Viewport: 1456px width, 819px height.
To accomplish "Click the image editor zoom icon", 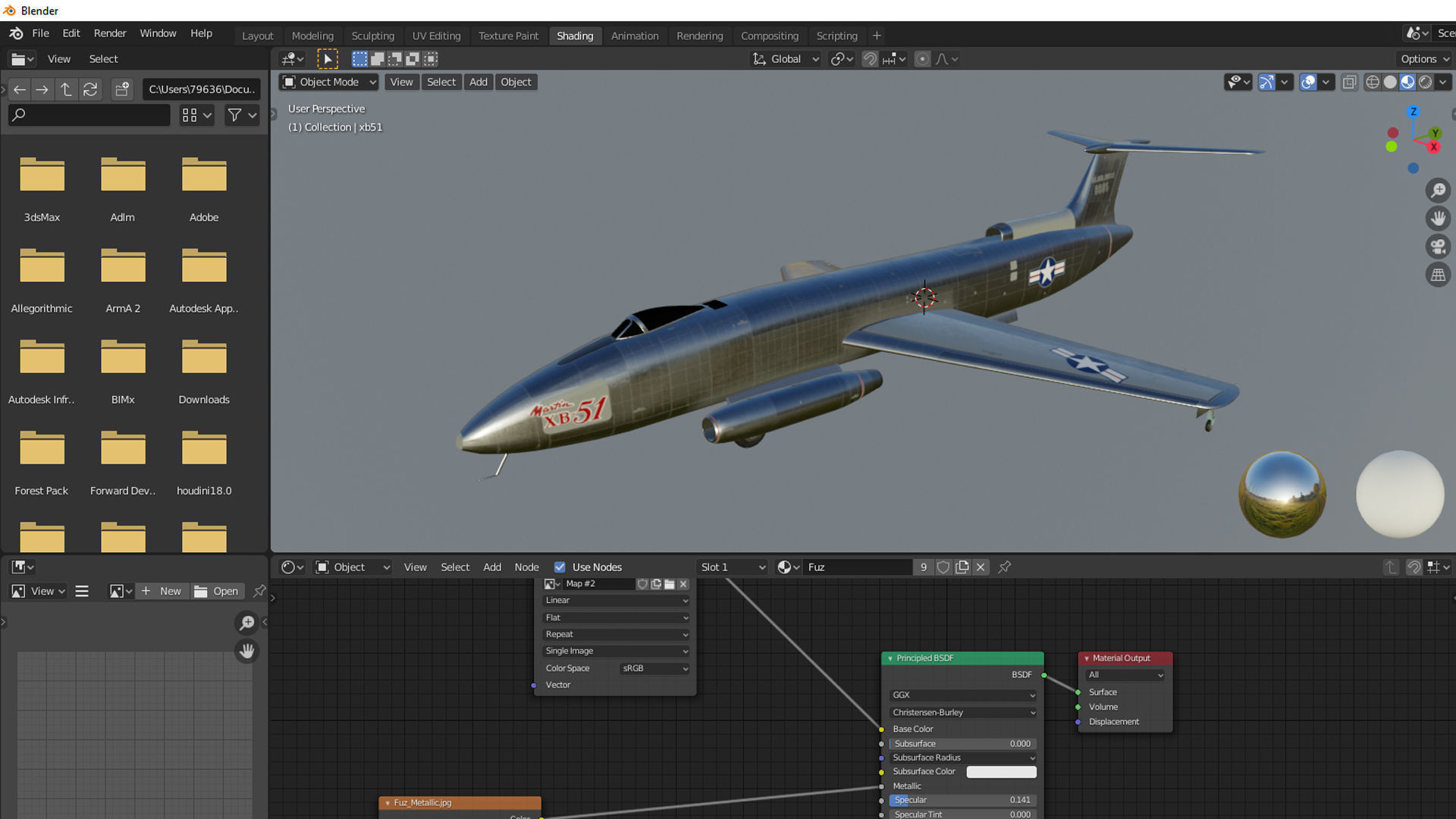I will [246, 623].
